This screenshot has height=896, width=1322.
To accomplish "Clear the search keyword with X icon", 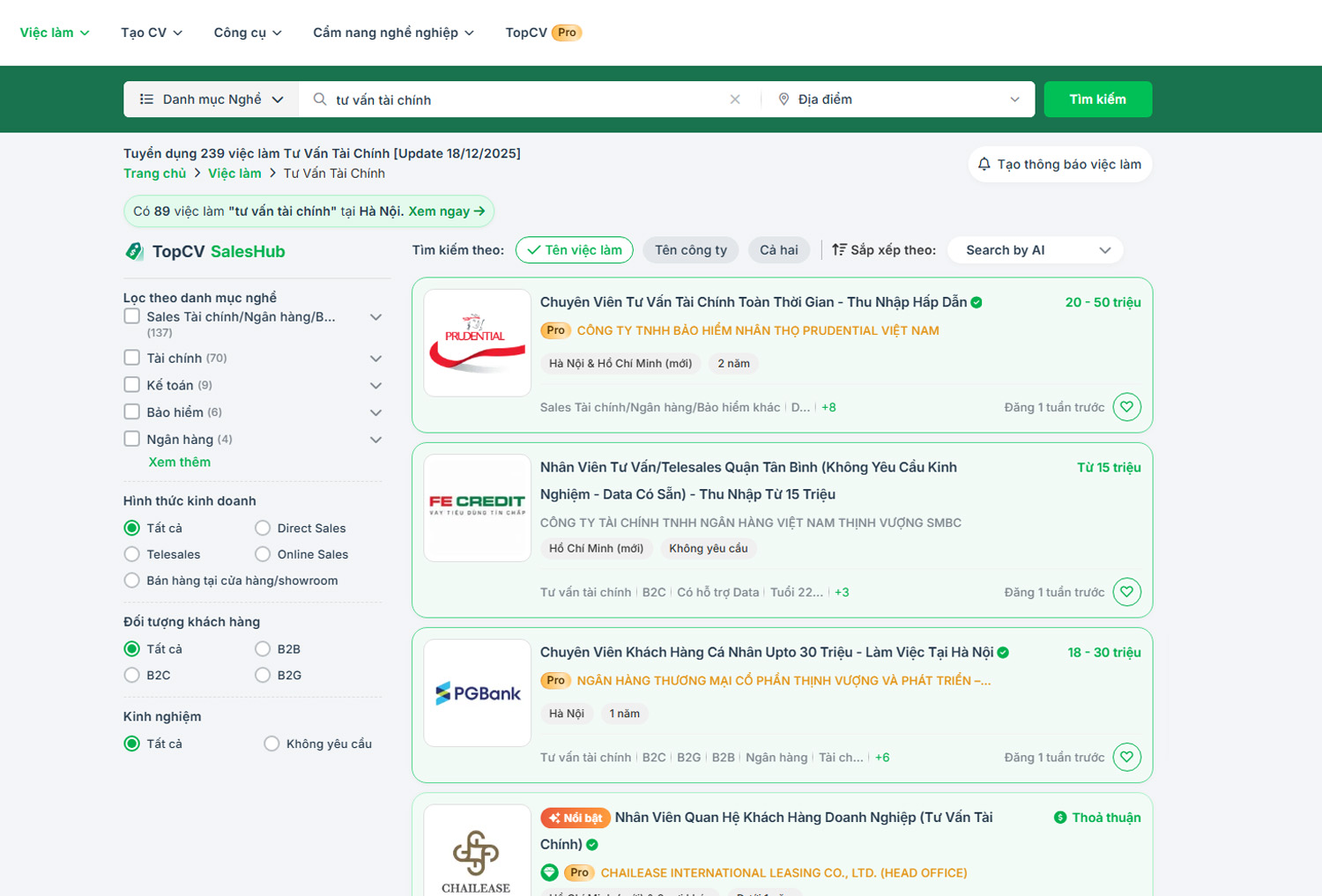I will tap(735, 100).
